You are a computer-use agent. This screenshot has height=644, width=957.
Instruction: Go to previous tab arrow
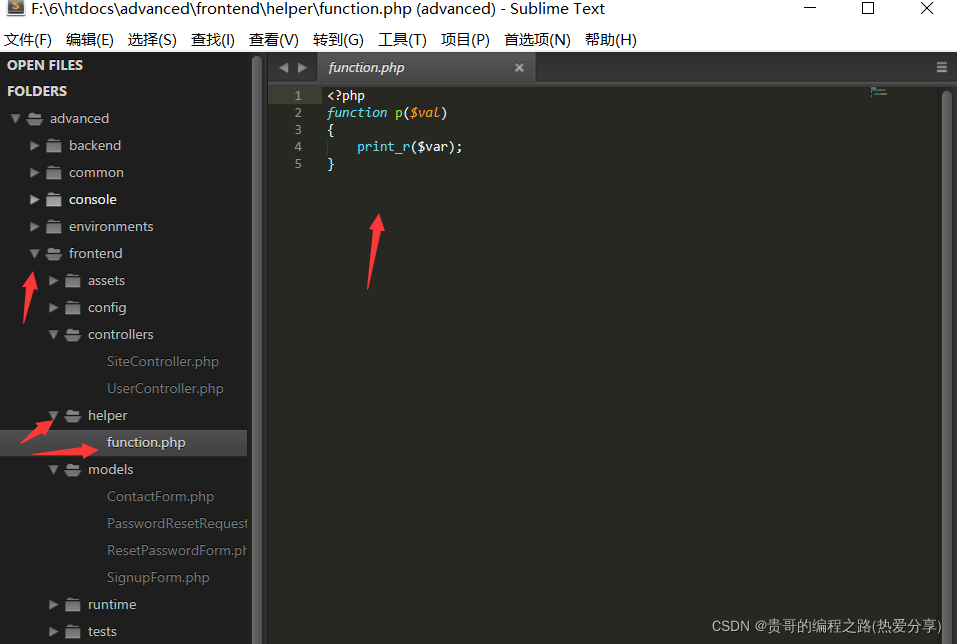coord(284,68)
